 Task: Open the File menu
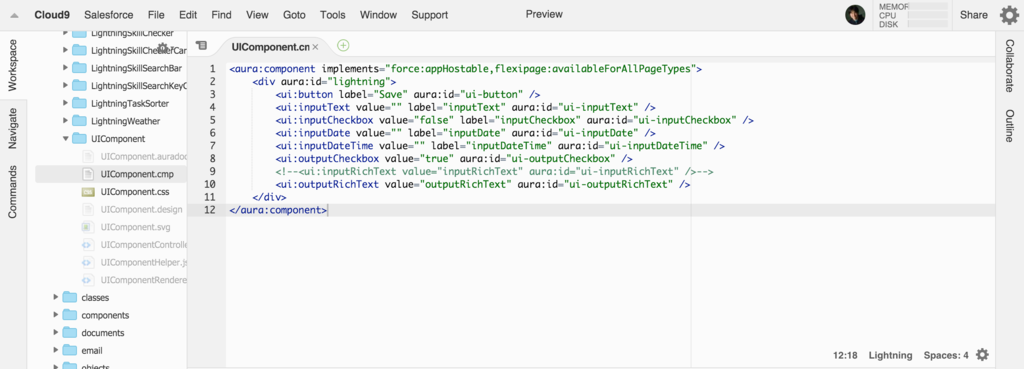coord(156,15)
